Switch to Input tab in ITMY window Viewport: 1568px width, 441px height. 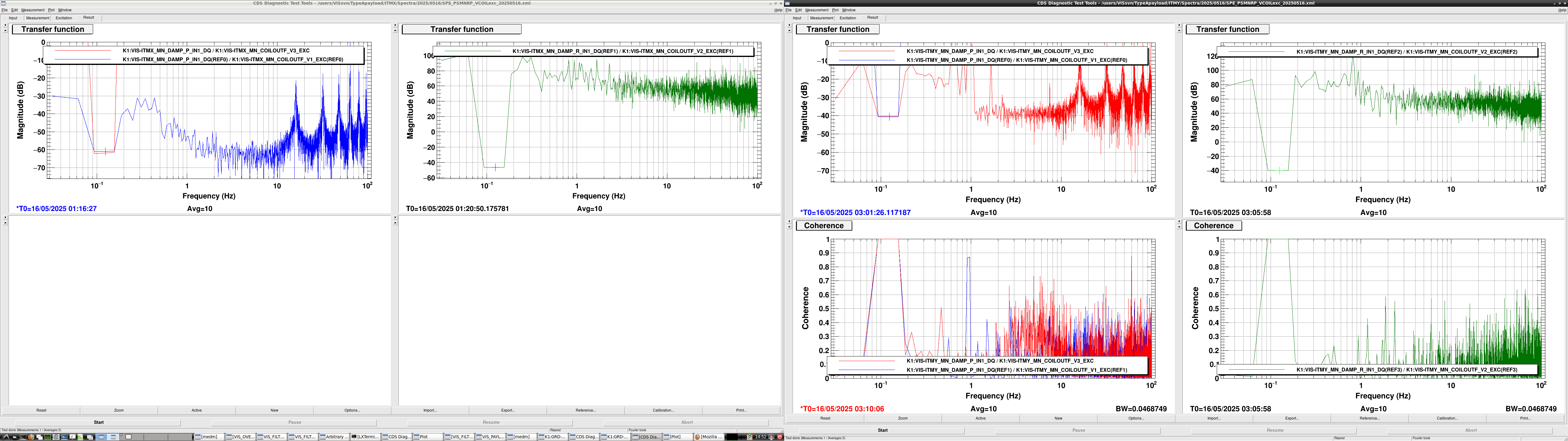pos(797,18)
